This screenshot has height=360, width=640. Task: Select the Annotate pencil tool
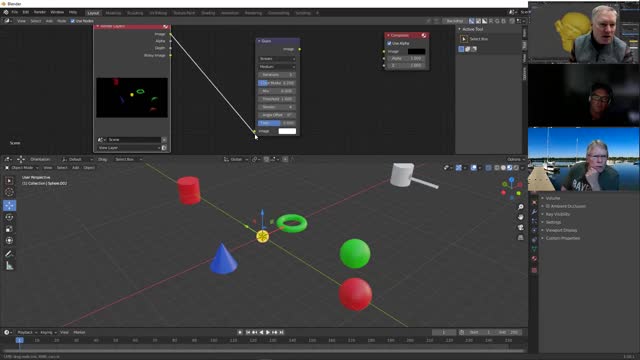pyautogui.click(x=9, y=254)
